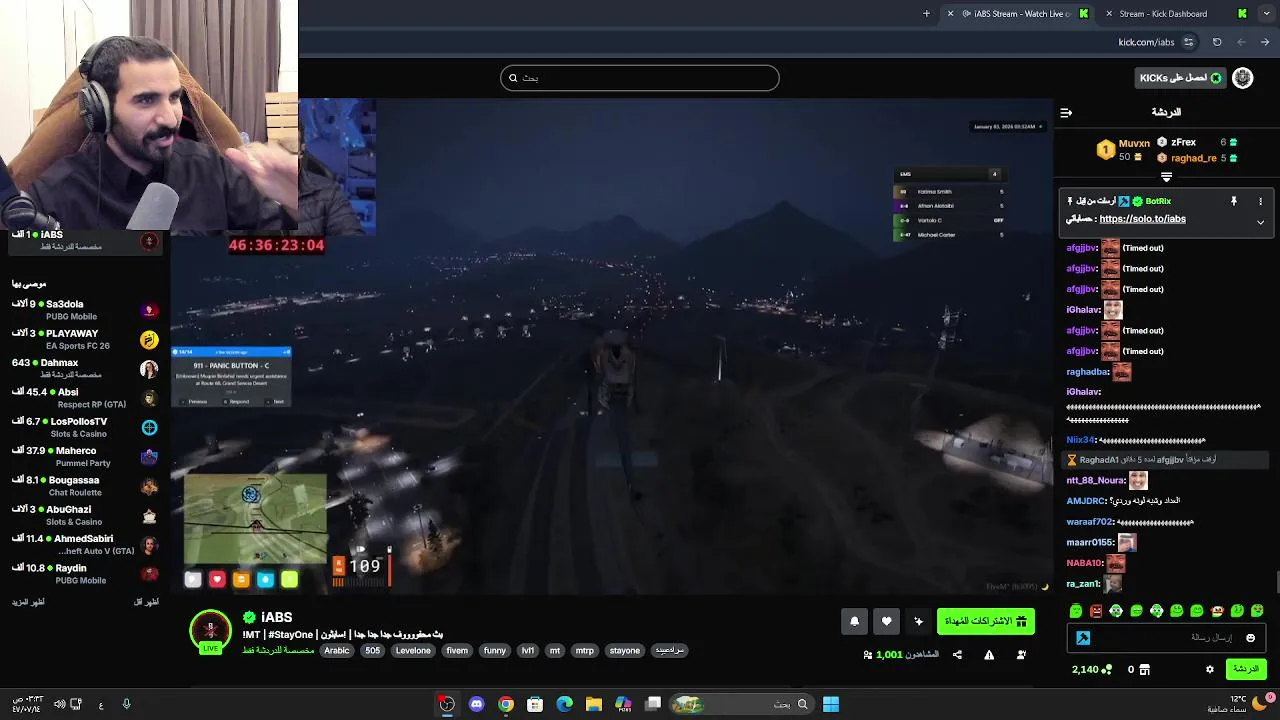Screen dimensions: 1280x720
Task: Click the taskbar microphone icon
Action: (x=126, y=704)
